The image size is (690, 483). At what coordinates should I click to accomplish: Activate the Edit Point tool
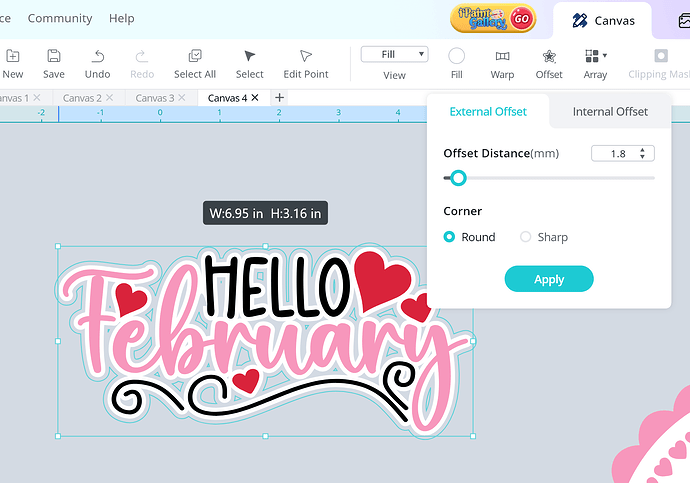306,56
